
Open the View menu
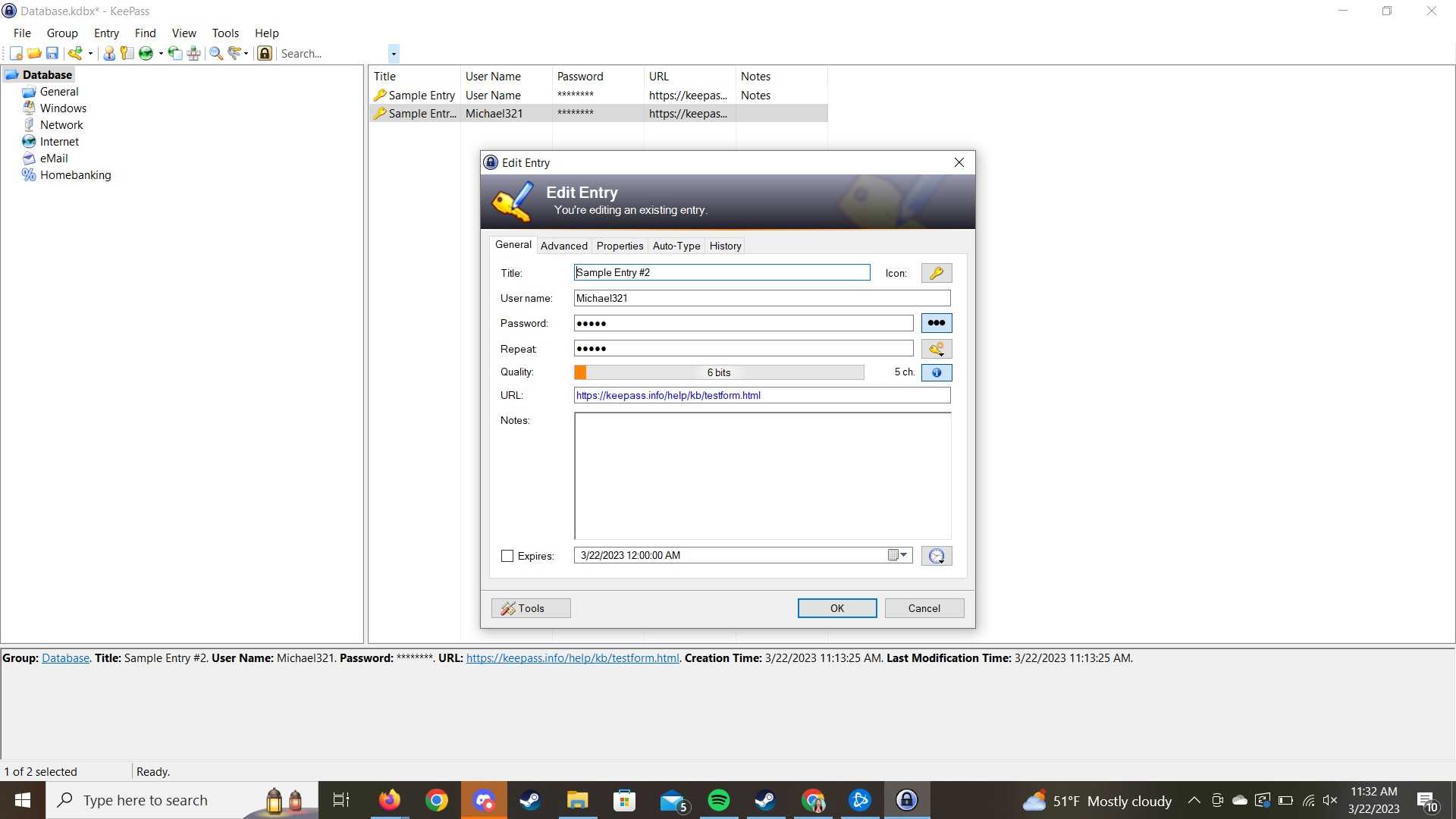(184, 33)
